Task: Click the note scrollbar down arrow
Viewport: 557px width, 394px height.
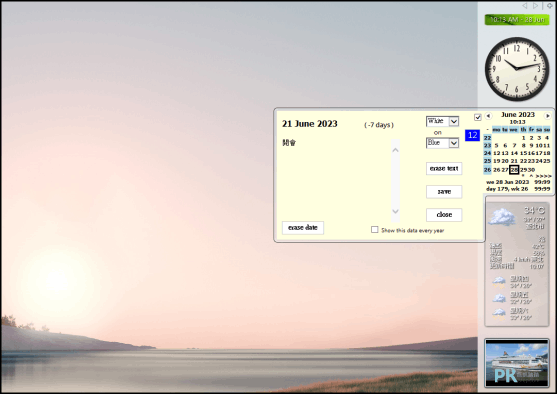Action: tap(395, 211)
